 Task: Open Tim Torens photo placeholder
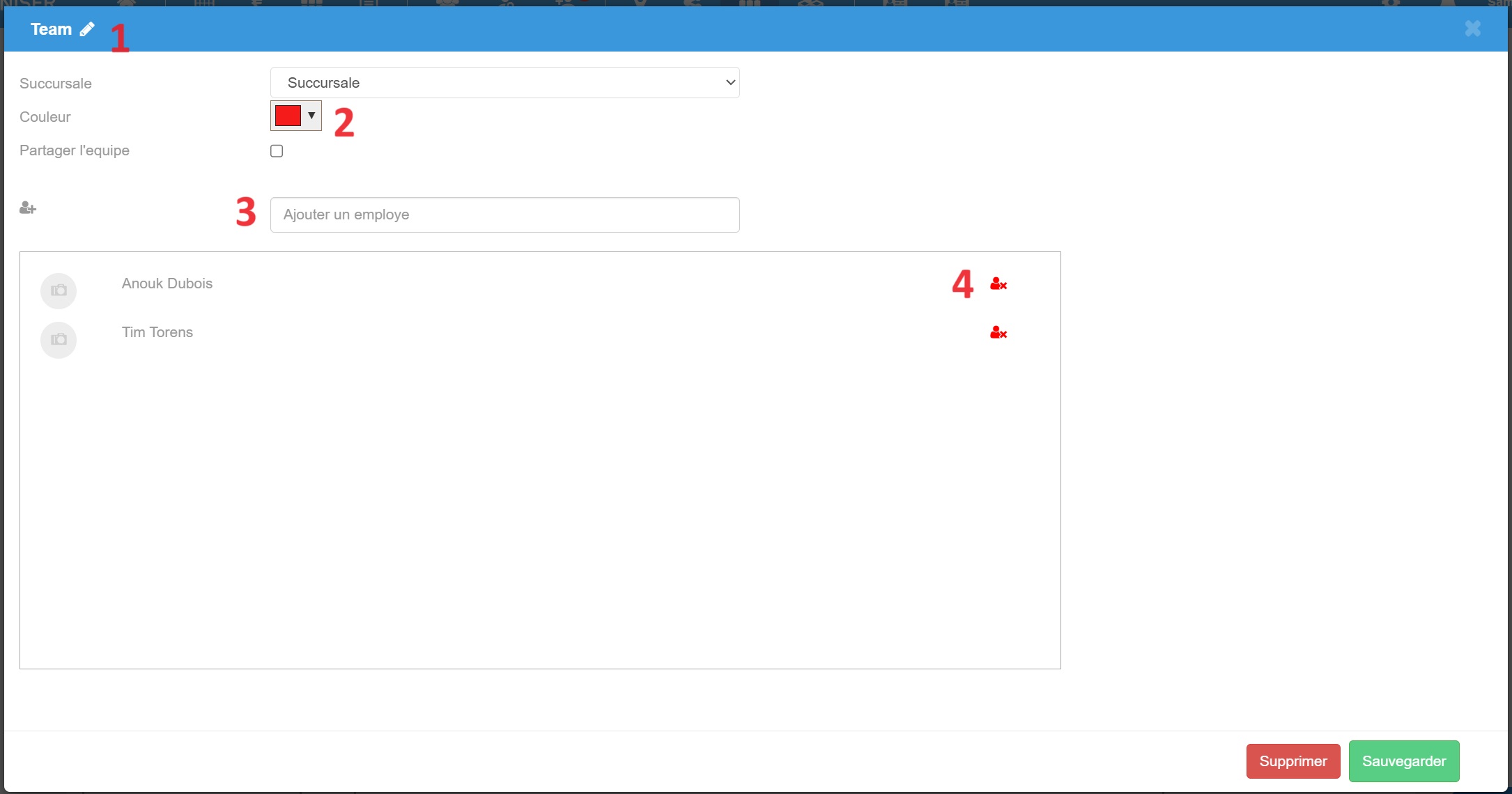[x=59, y=340]
